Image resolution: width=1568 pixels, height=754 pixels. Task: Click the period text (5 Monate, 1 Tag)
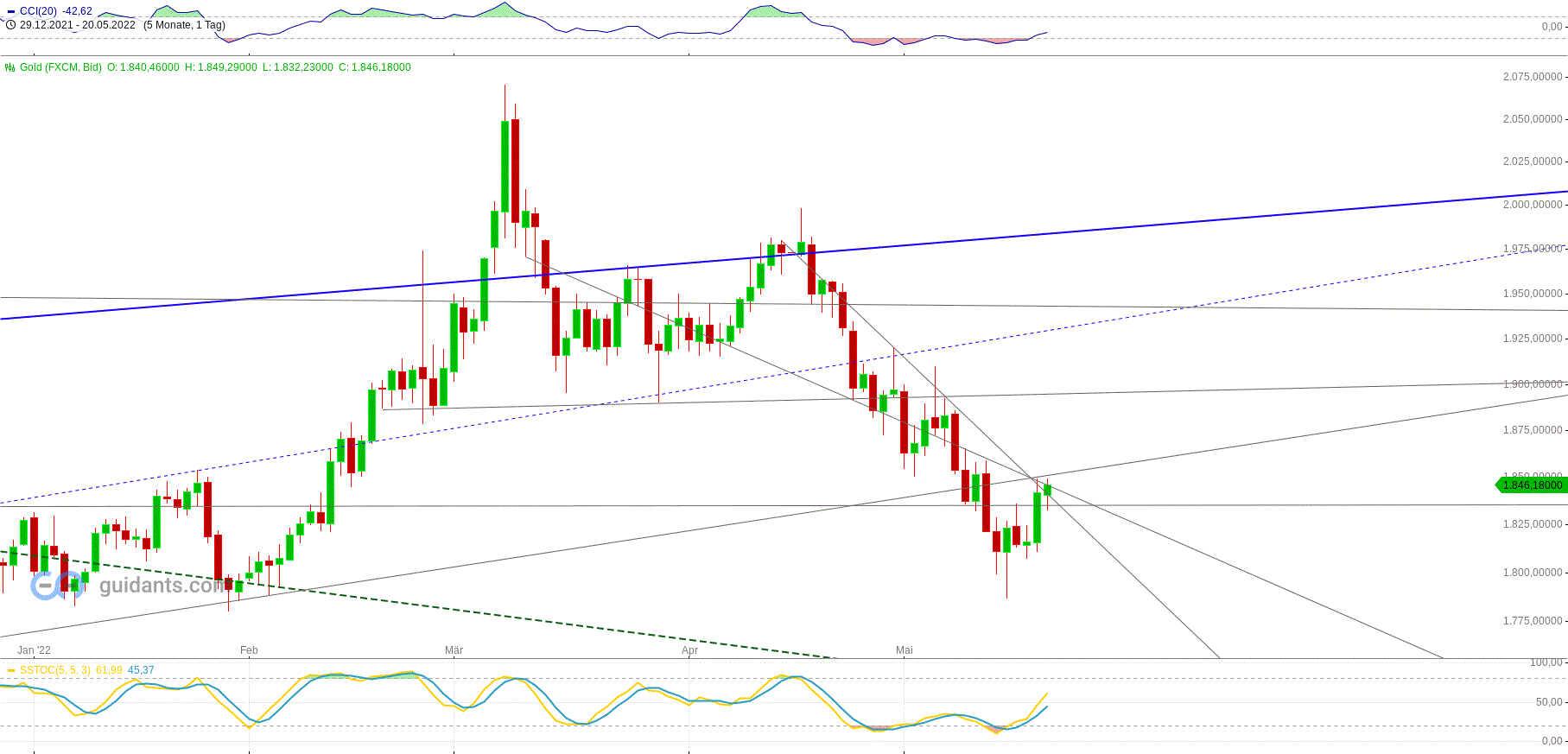(184, 25)
